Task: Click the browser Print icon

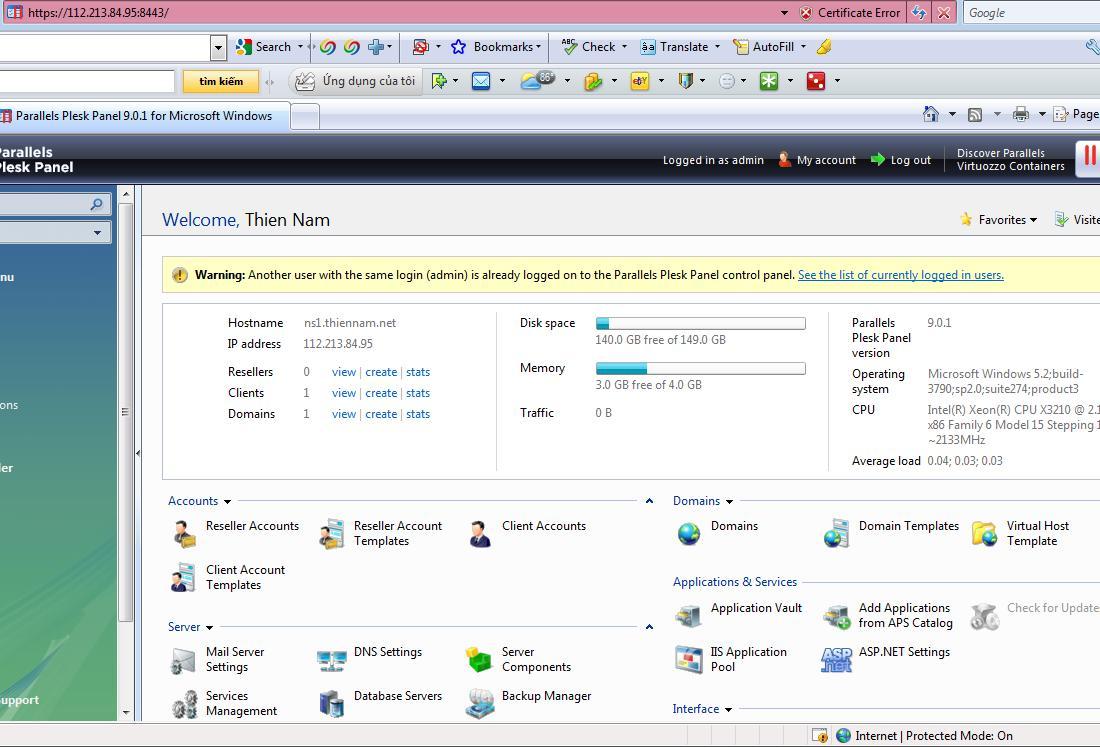Action: click(x=1021, y=114)
